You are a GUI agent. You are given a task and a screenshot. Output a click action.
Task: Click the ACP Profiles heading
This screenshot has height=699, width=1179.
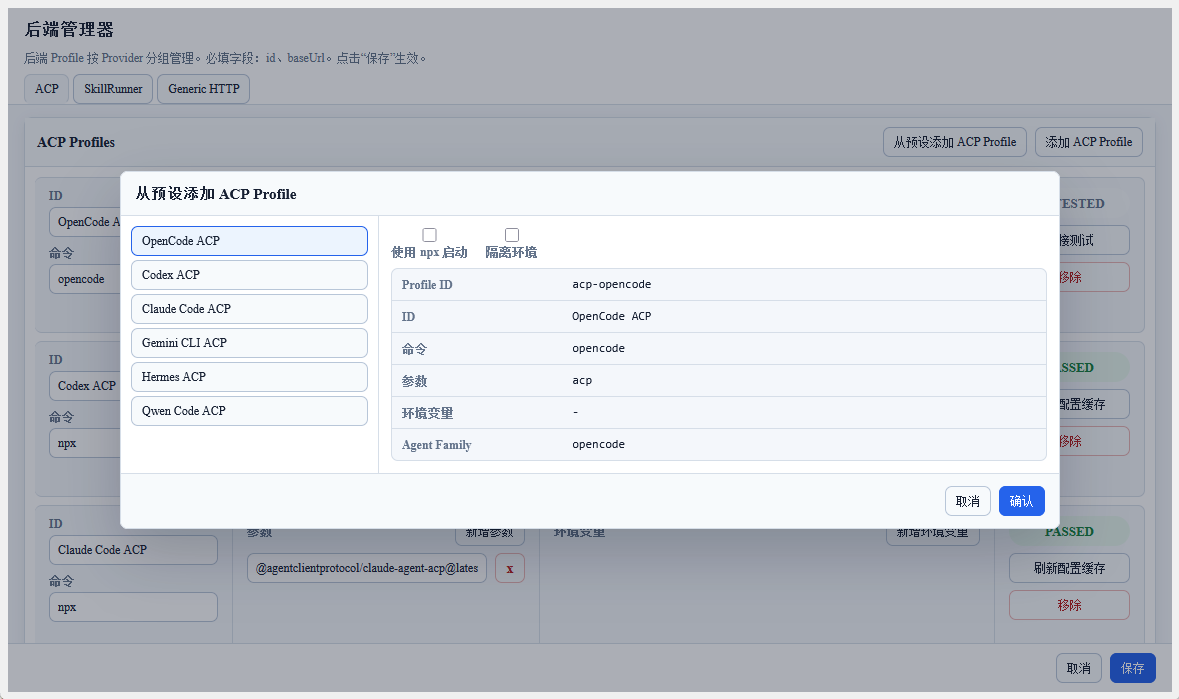point(76,142)
